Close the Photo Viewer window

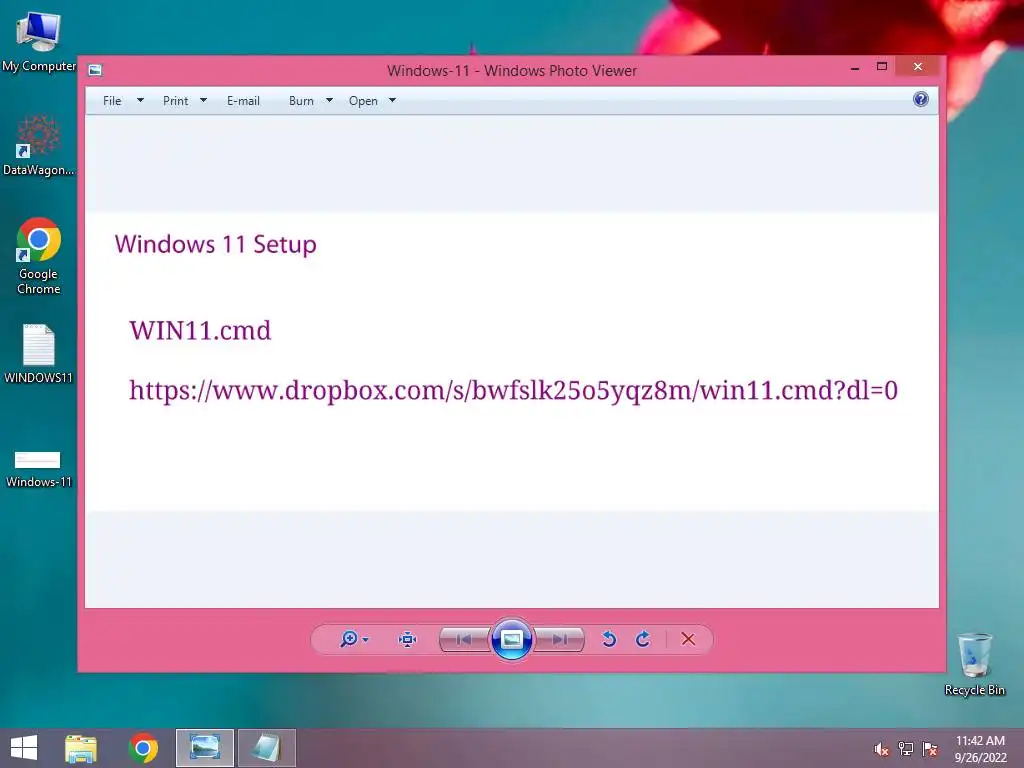pos(918,67)
